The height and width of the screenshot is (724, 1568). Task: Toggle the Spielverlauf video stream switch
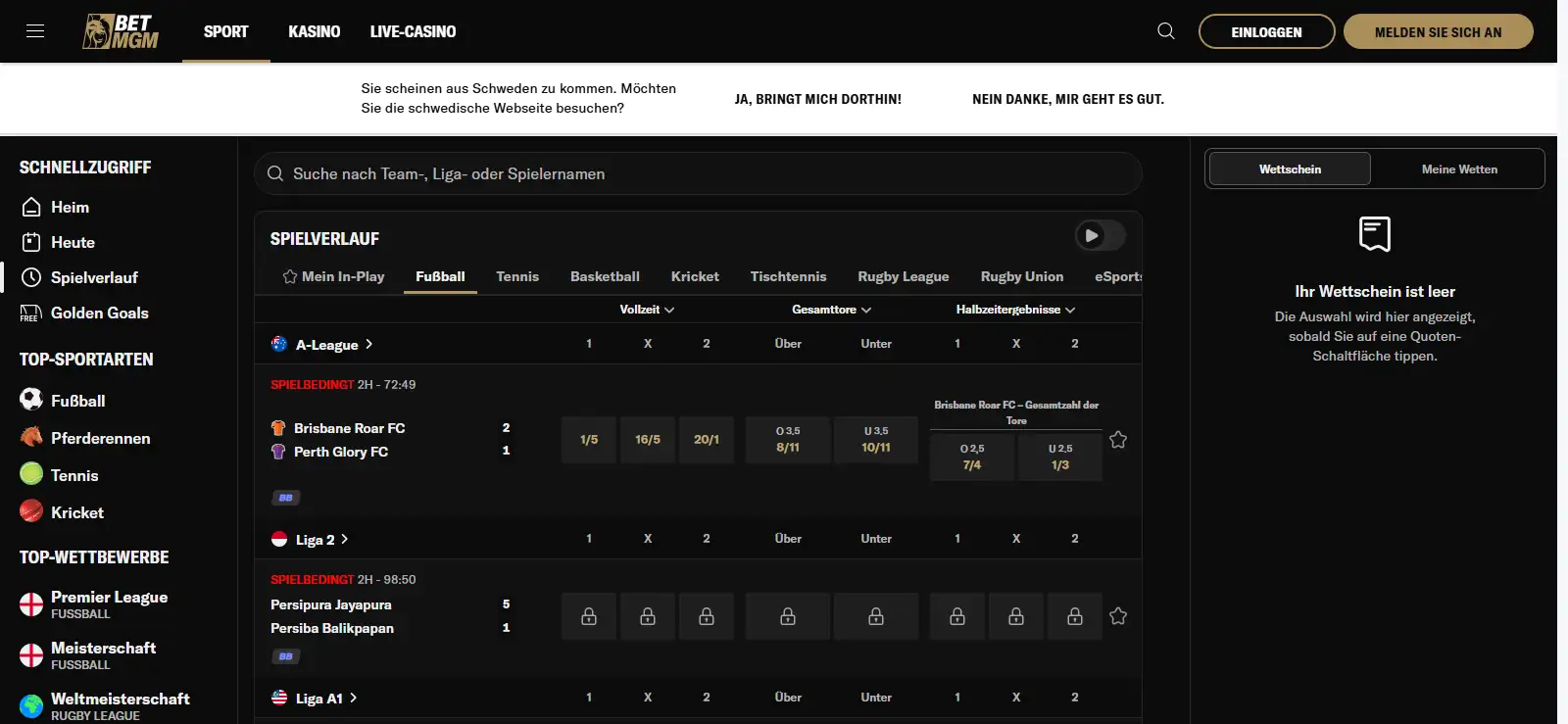(1101, 235)
